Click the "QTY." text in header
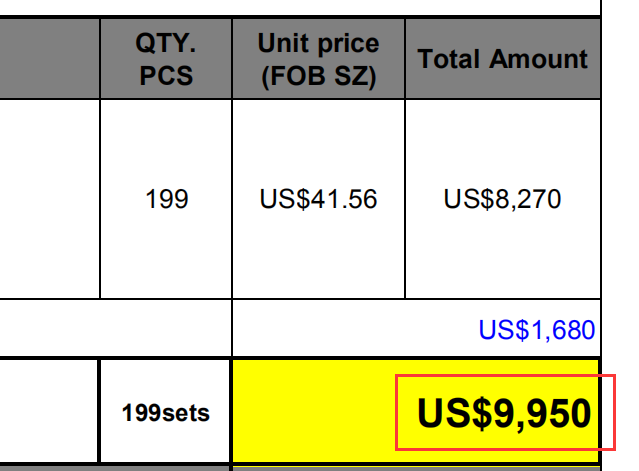 166,43
